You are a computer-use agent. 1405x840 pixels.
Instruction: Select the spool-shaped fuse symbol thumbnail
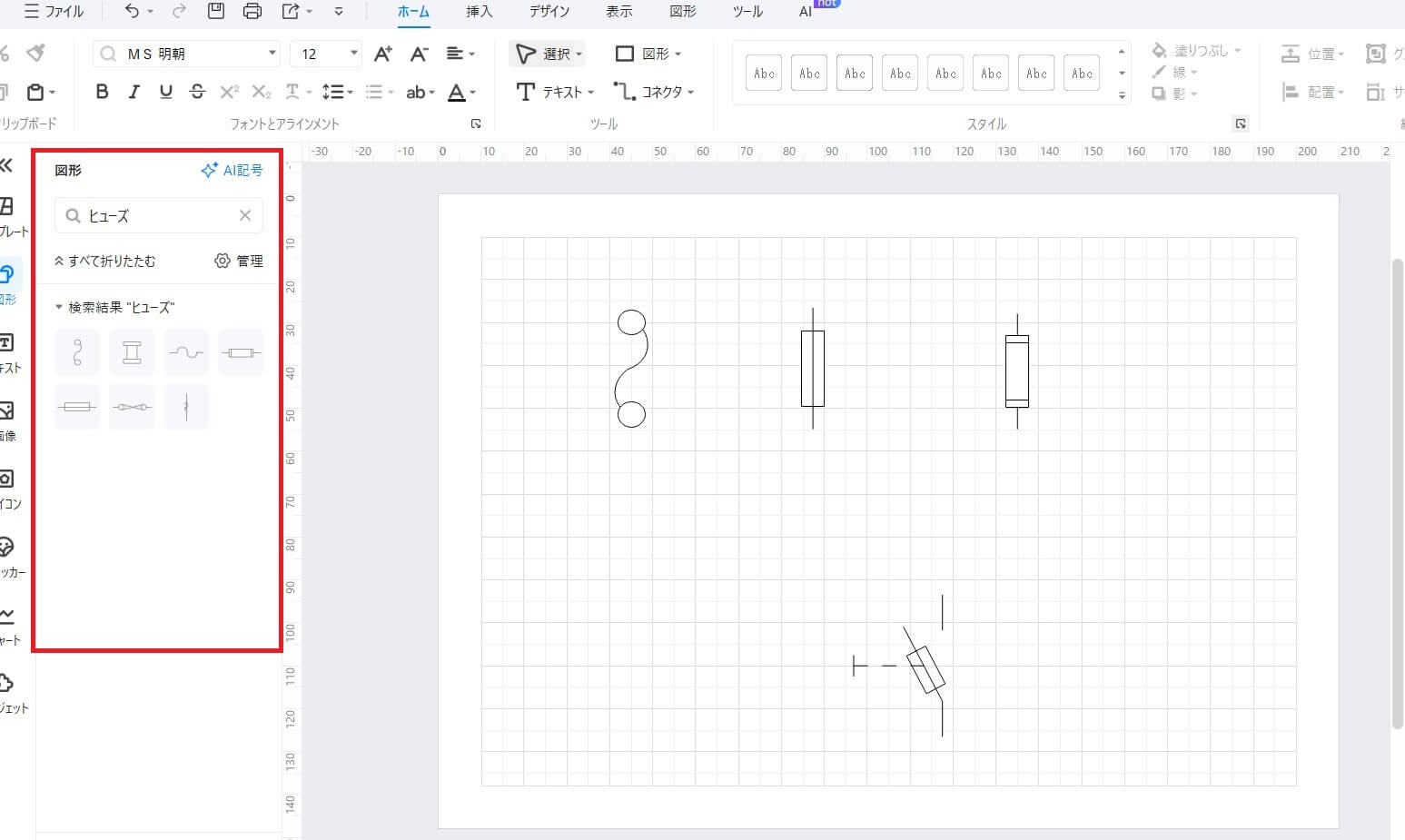pyautogui.click(x=132, y=352)
